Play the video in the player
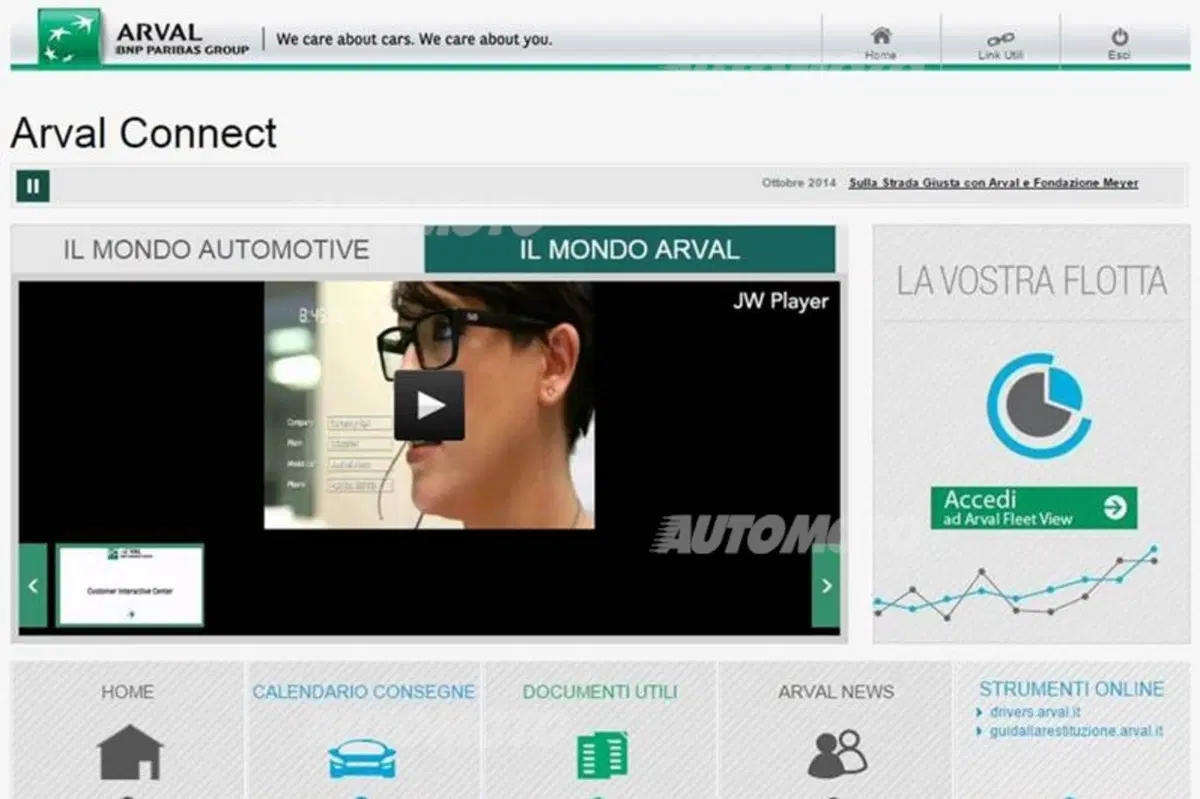The image size is (1200, 799). click(429, 405)
